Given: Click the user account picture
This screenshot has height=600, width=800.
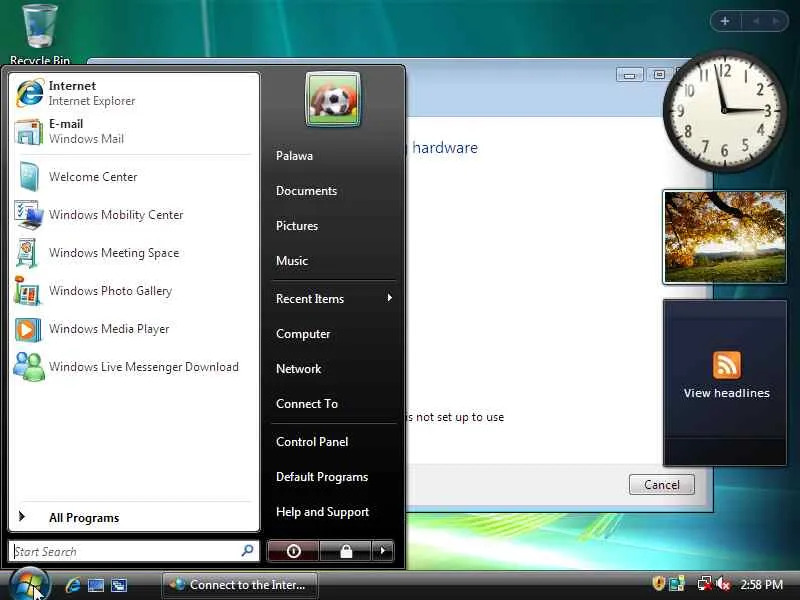Looking at the screenshot, I should 333,99.
